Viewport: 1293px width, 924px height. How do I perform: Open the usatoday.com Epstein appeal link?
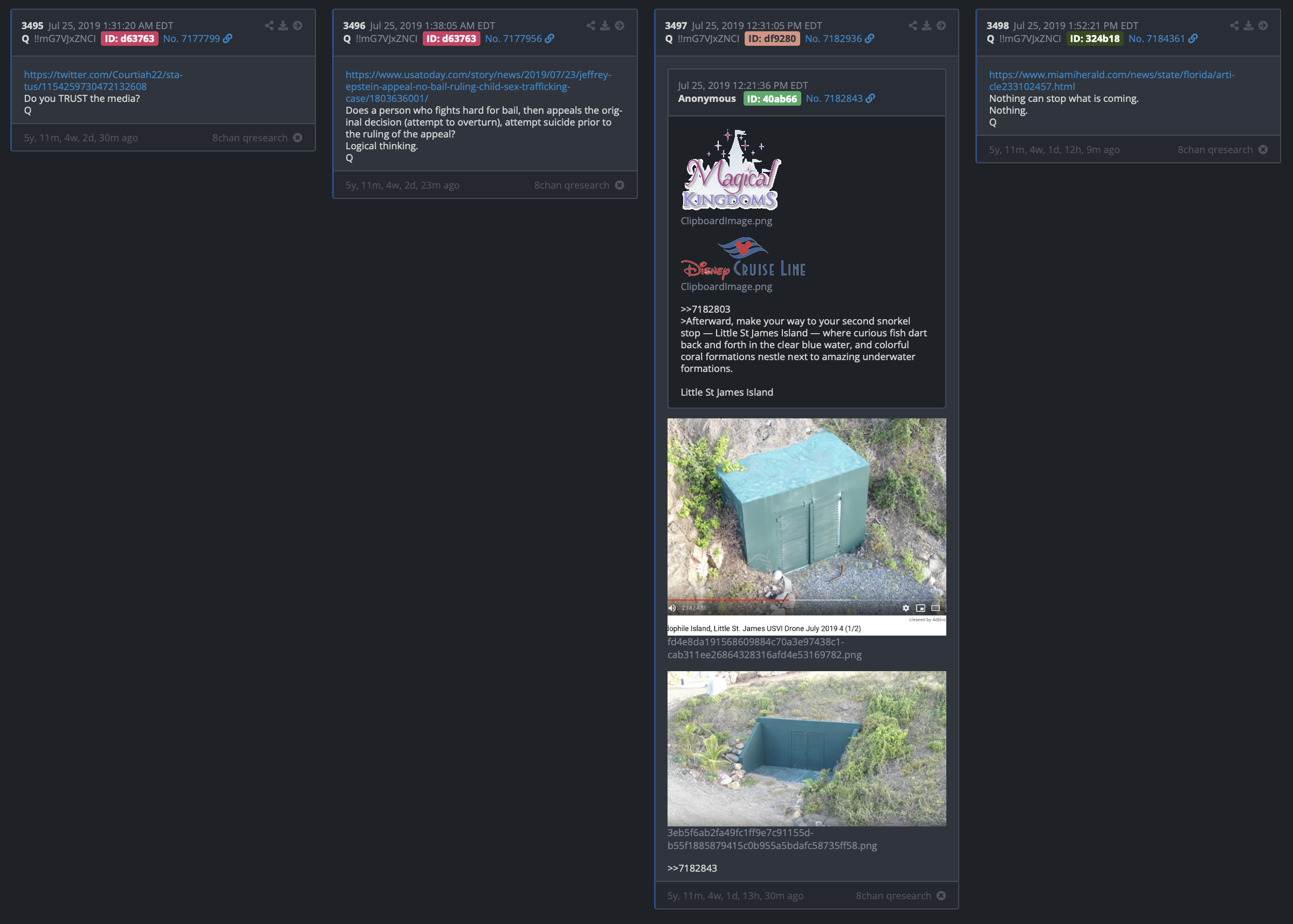[x=478, y=86]
